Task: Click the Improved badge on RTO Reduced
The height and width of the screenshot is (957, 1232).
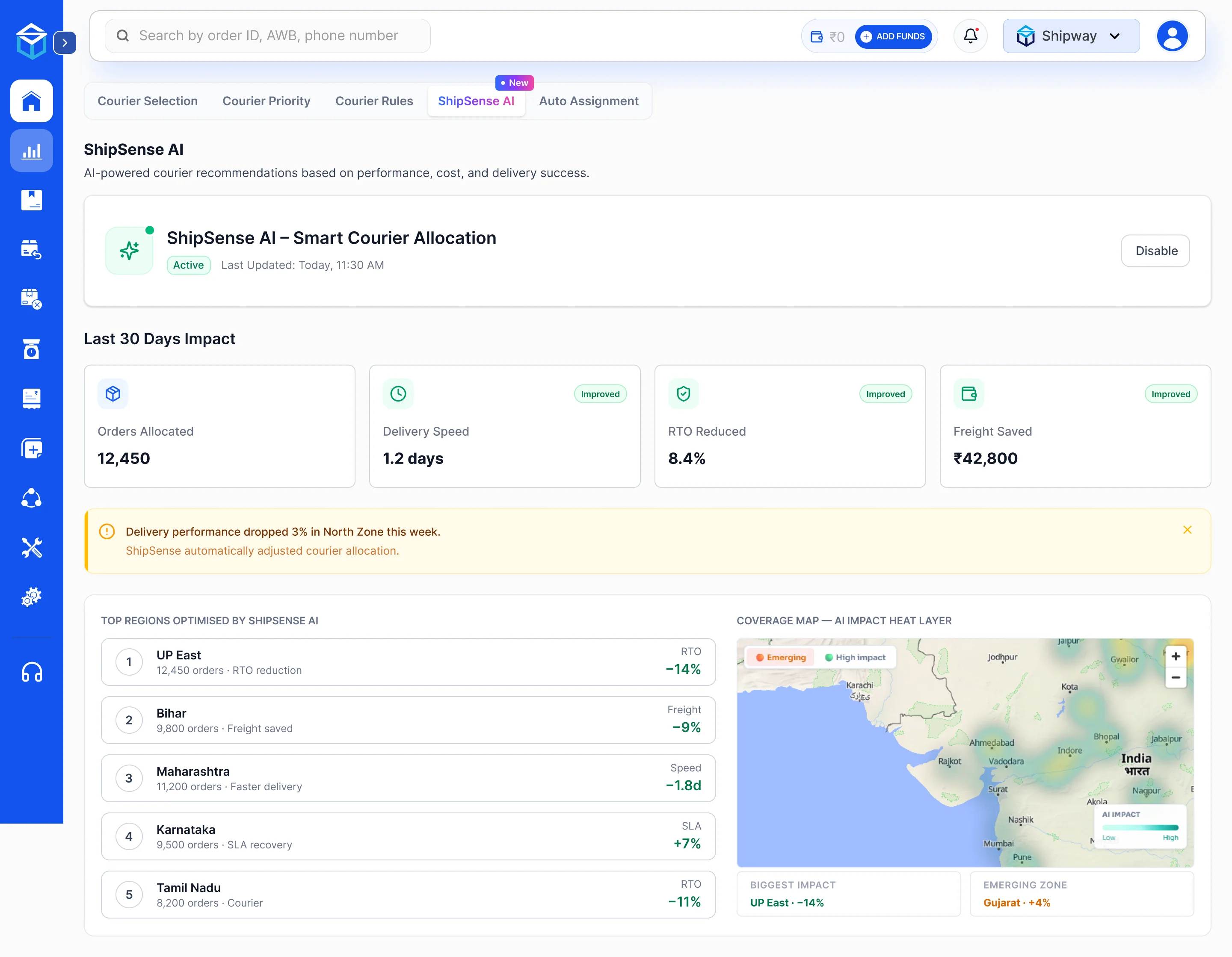Action: 885,394
